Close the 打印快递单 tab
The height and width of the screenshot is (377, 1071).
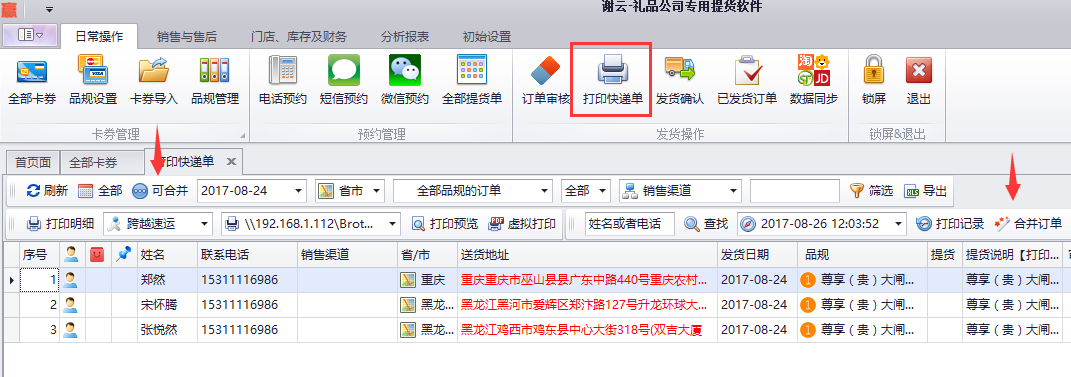231,162
